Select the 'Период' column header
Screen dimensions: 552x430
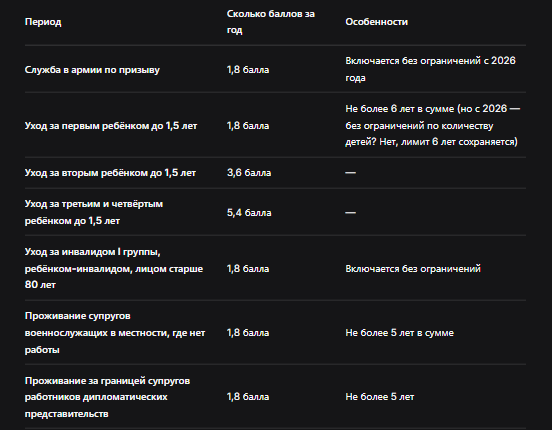43,22
